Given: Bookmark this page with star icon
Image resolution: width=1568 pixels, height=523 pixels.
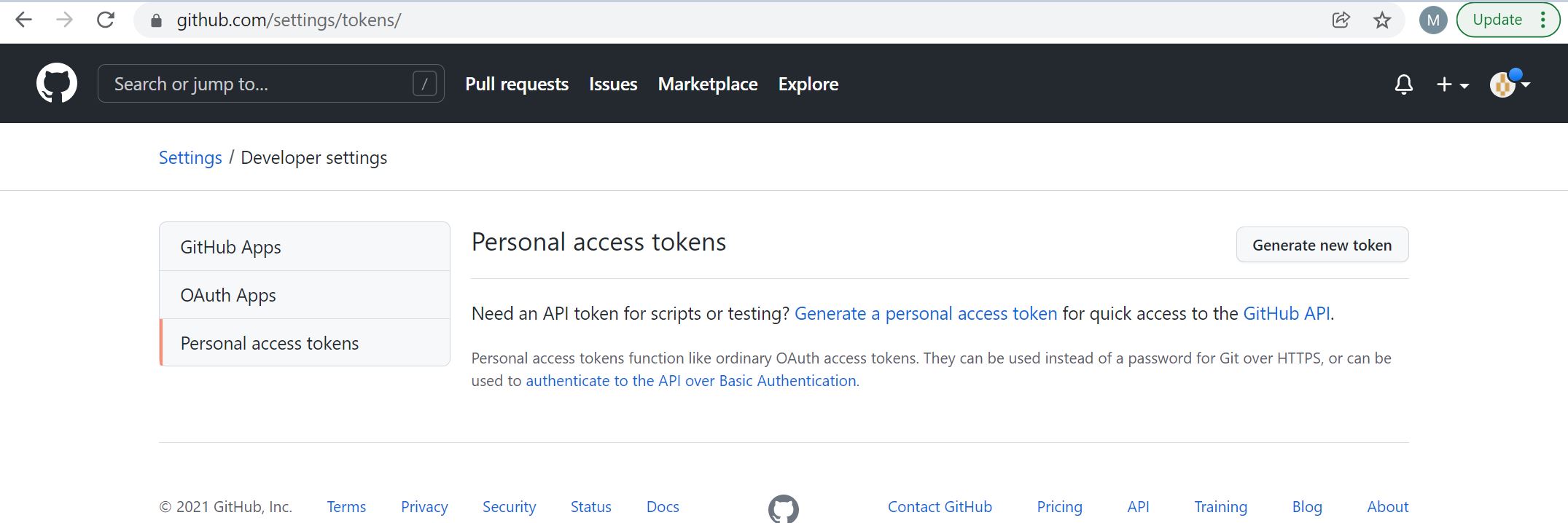Looking at the screenshot, I should point(1382,20).
